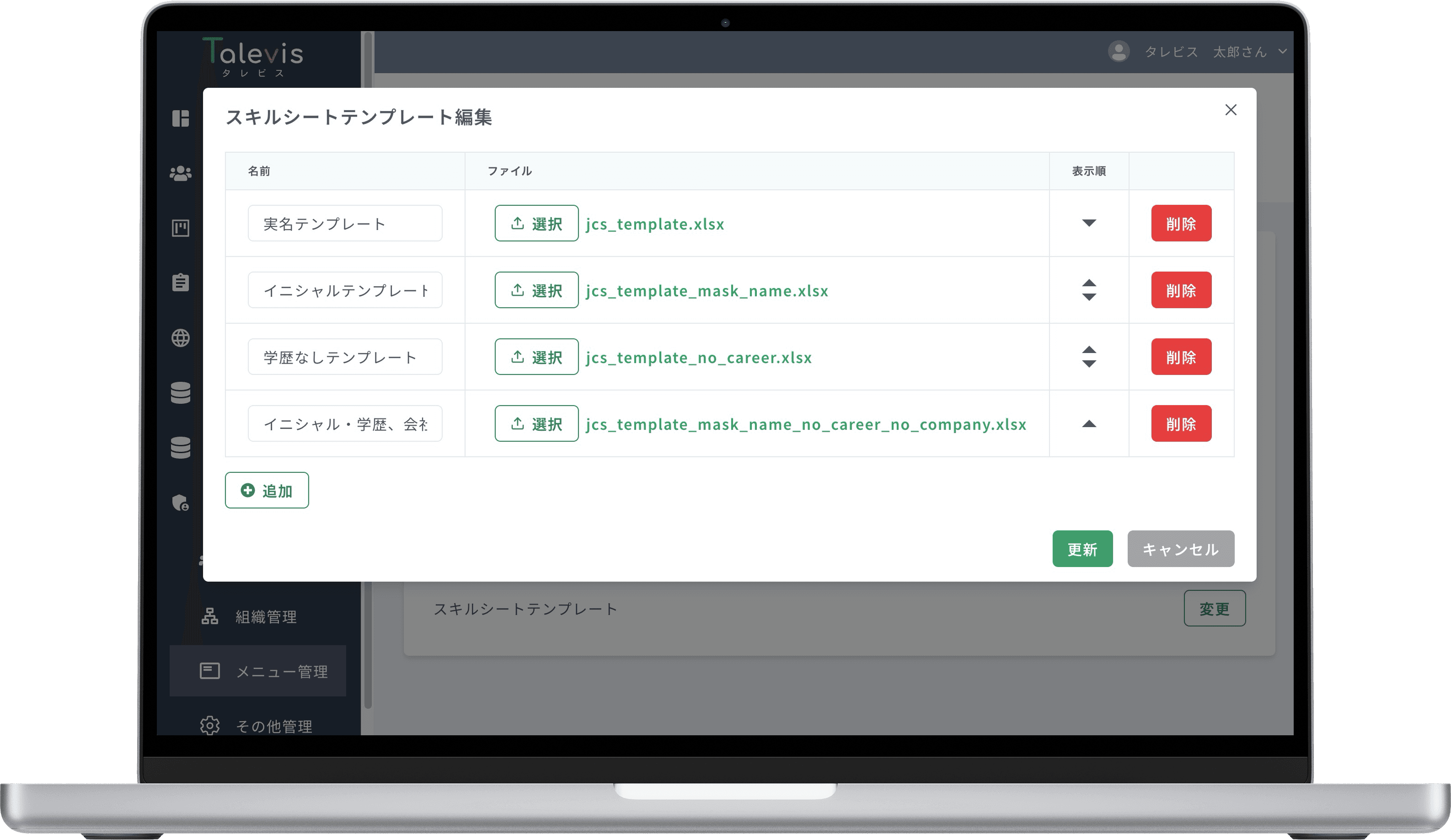Click 変更 button for スキルシートテンプレート
The width and height of the screenshot is (1451, 840).
[x=1214, y=609]
